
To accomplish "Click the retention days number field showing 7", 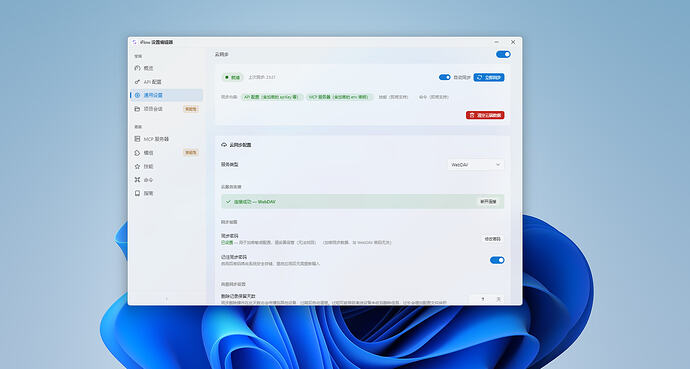I will [483, 299].
